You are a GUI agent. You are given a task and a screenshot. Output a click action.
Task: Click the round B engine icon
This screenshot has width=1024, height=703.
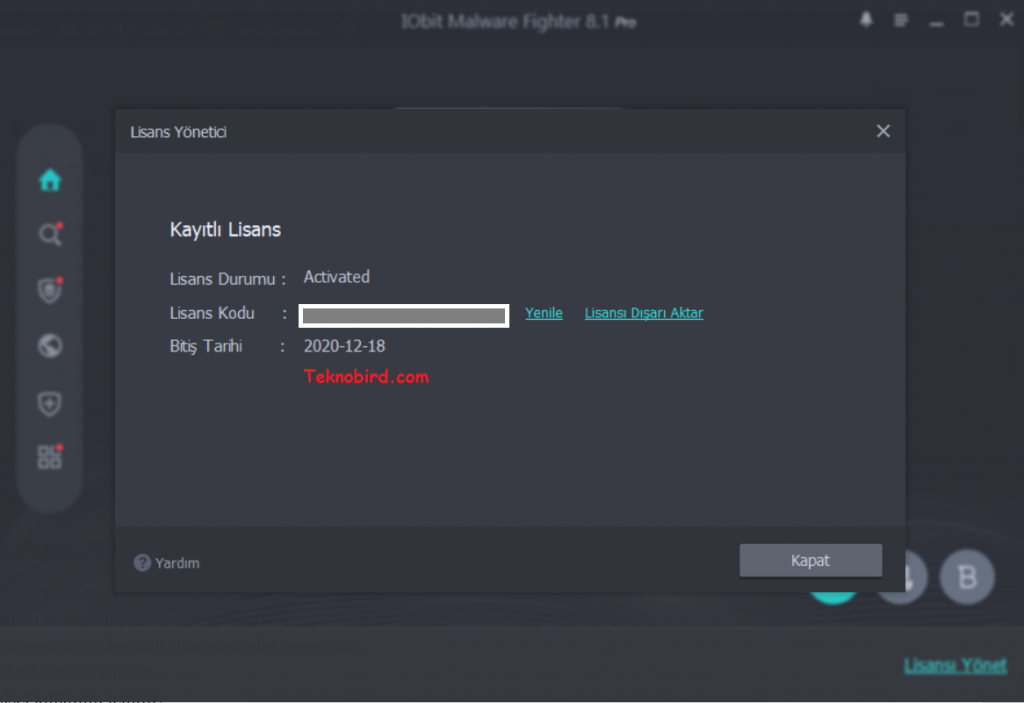967,576
